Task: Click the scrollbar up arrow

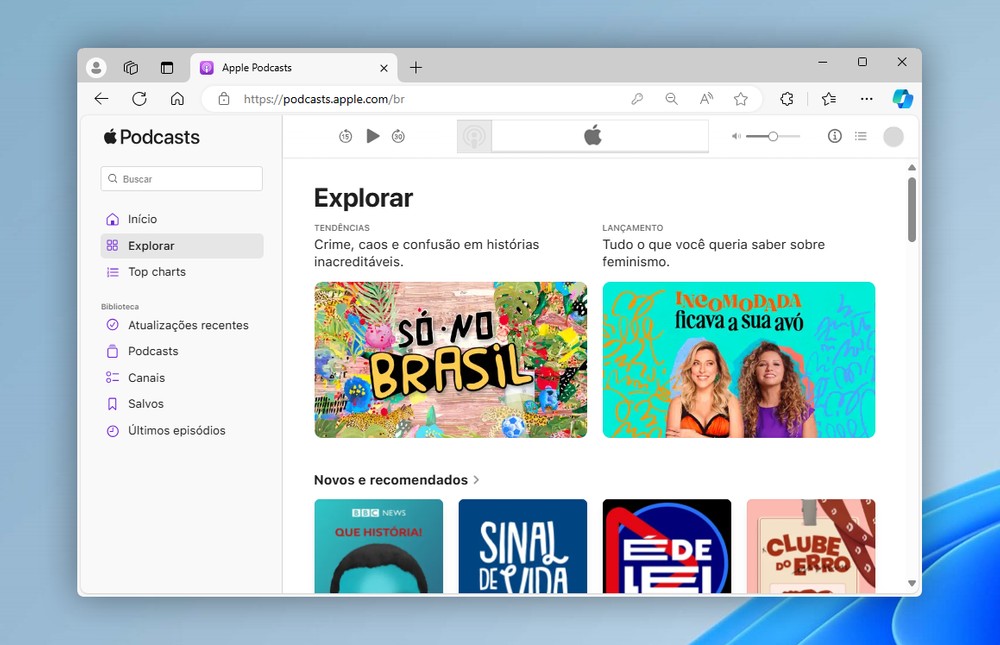Action: 912,167
